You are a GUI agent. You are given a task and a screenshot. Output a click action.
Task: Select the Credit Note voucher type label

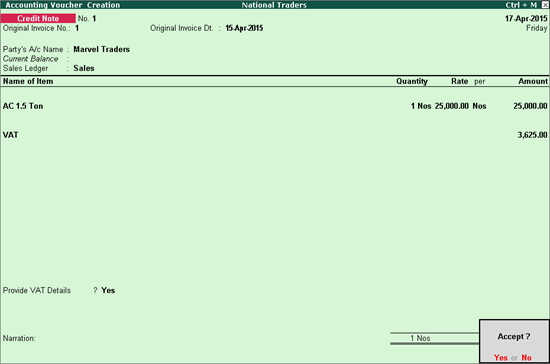pyautogui.click(x=38, y=18)
